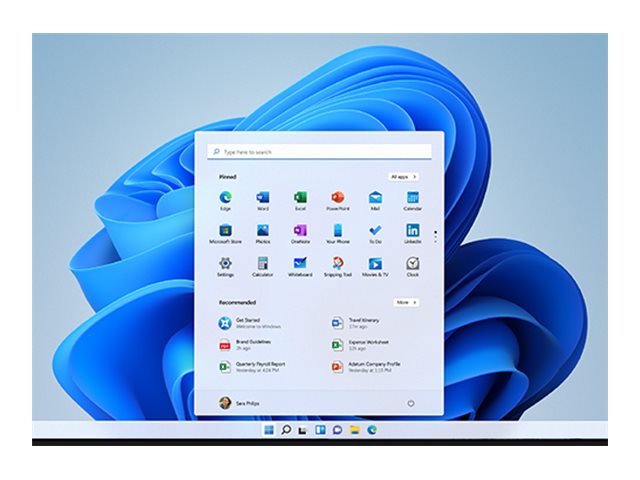The image size is (640, 480).
Task: Open Sara Philips user account menu
Action: point(239,403)
